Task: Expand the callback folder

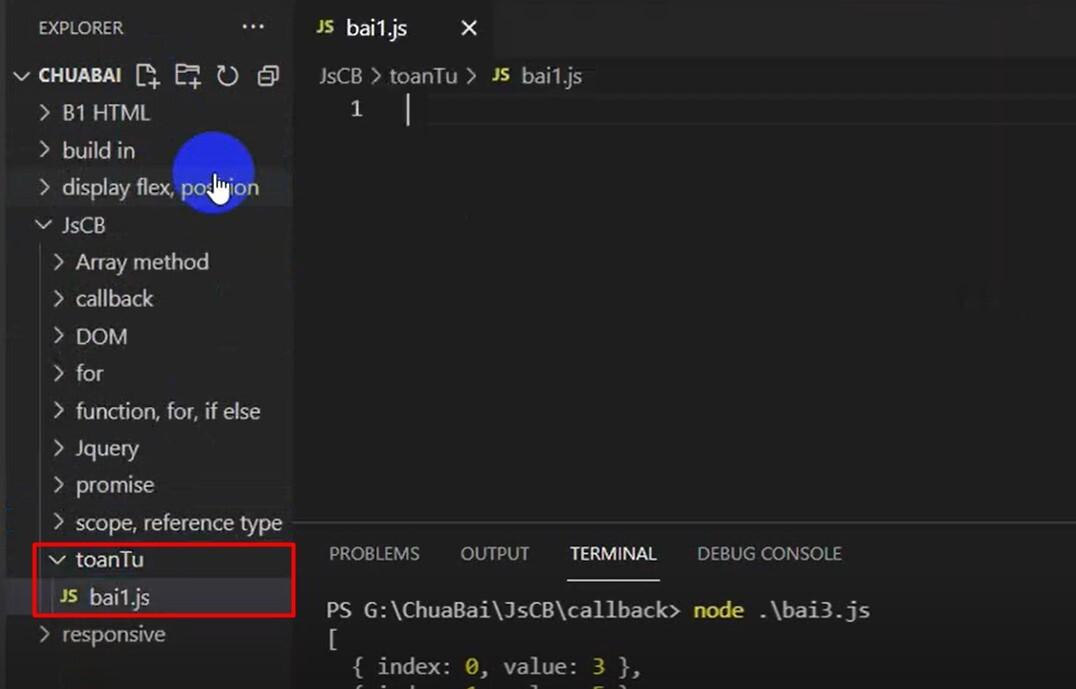Action: coord(114,298)
